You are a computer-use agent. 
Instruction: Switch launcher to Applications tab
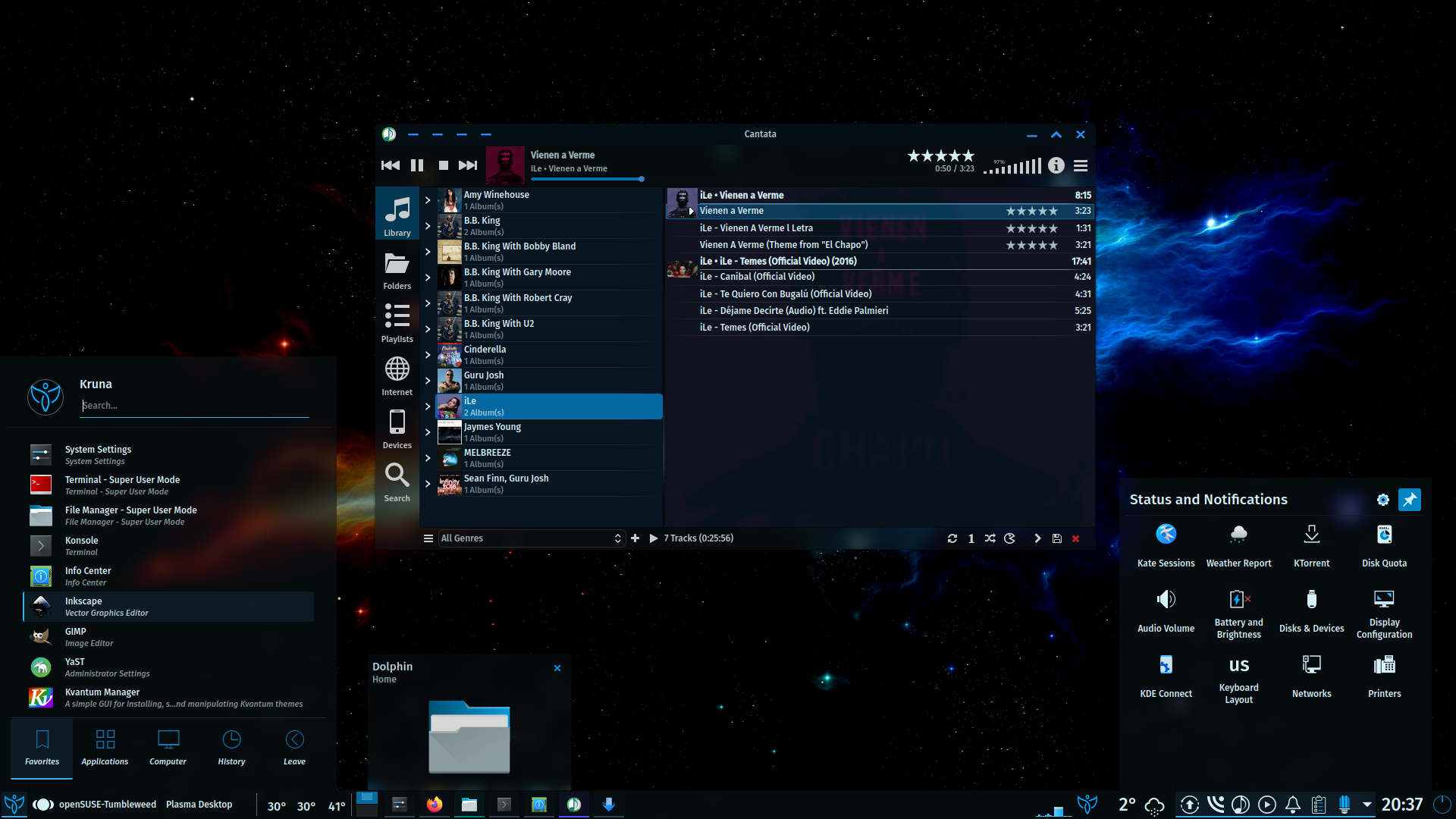pyautogui.click(x=105, y=748)
